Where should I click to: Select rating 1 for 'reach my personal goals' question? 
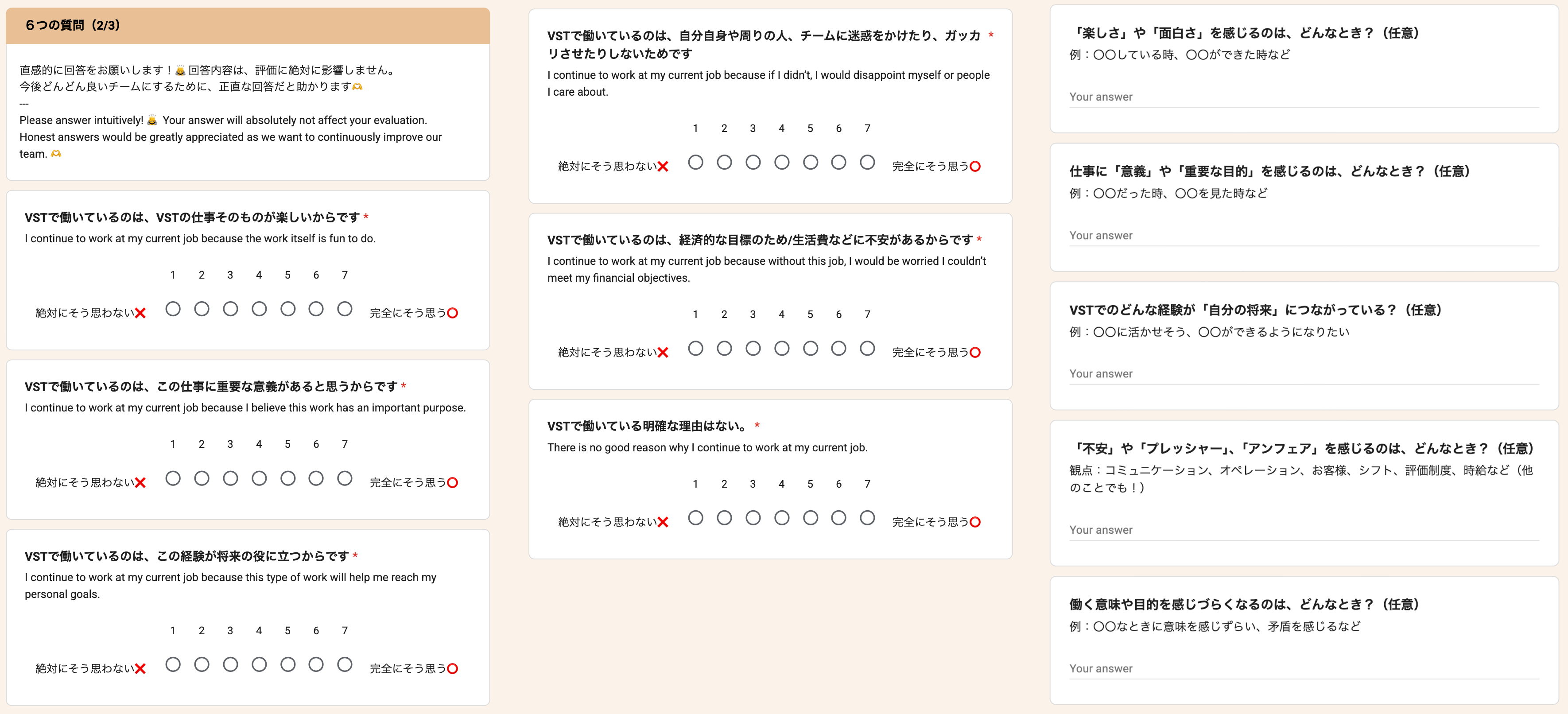pyautogui.click(x=173, y=664)
